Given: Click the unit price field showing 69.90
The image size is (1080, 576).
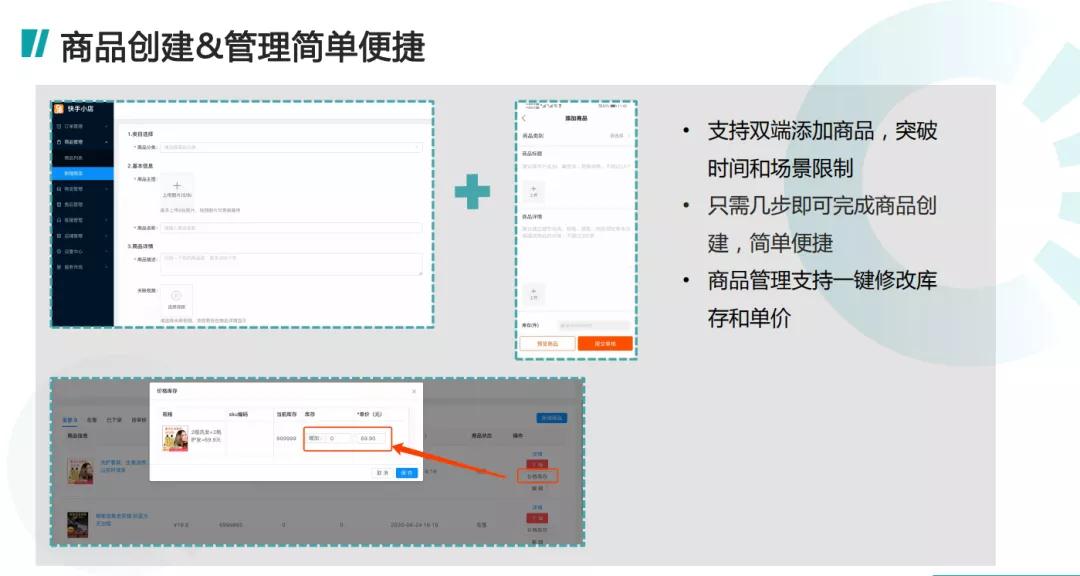Looking at the screenshot, I should 368,438.
